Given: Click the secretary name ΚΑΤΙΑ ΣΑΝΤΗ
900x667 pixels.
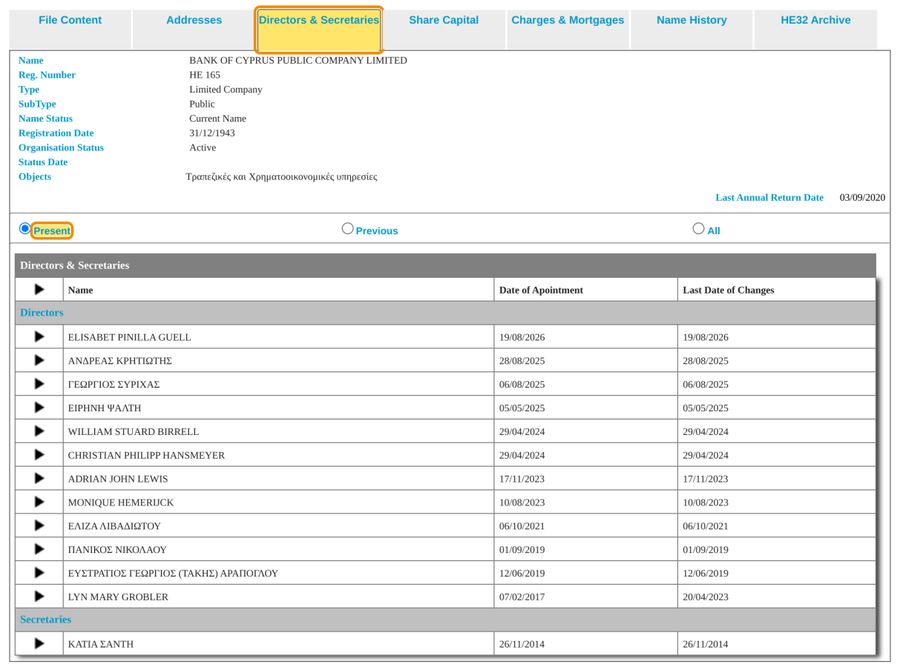Looking at the screenshot, I should [x=100, y=644].
